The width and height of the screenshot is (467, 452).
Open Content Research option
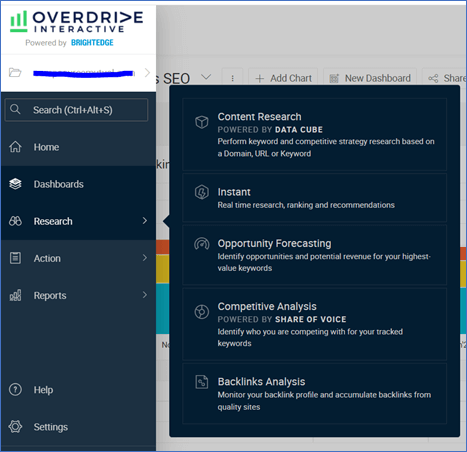314,135
